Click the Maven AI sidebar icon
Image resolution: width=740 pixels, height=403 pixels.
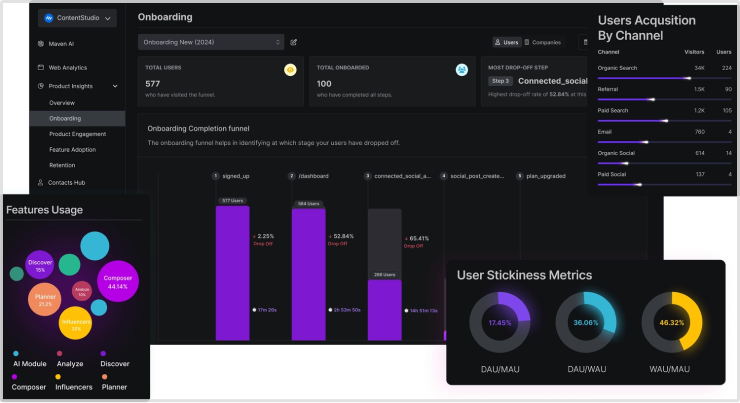[x=41, y=43]
